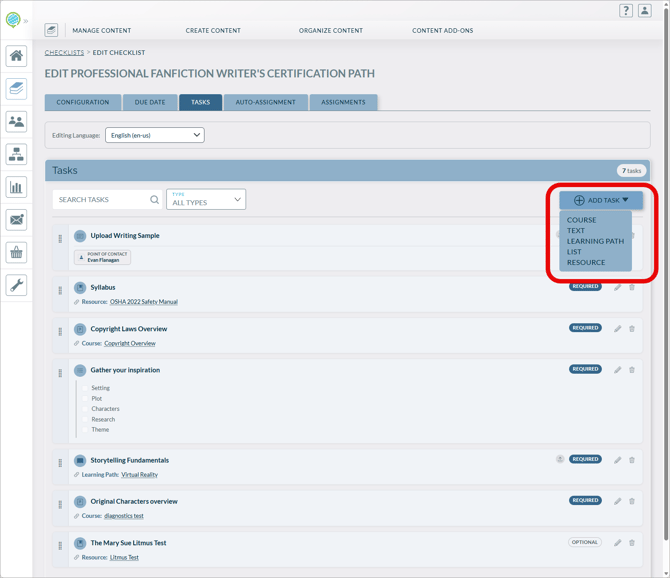Screen dimensions: 670x578
Task: Edit the Copyright Laws Overview task
Action: pyautogui.click(x=617, y=329)
